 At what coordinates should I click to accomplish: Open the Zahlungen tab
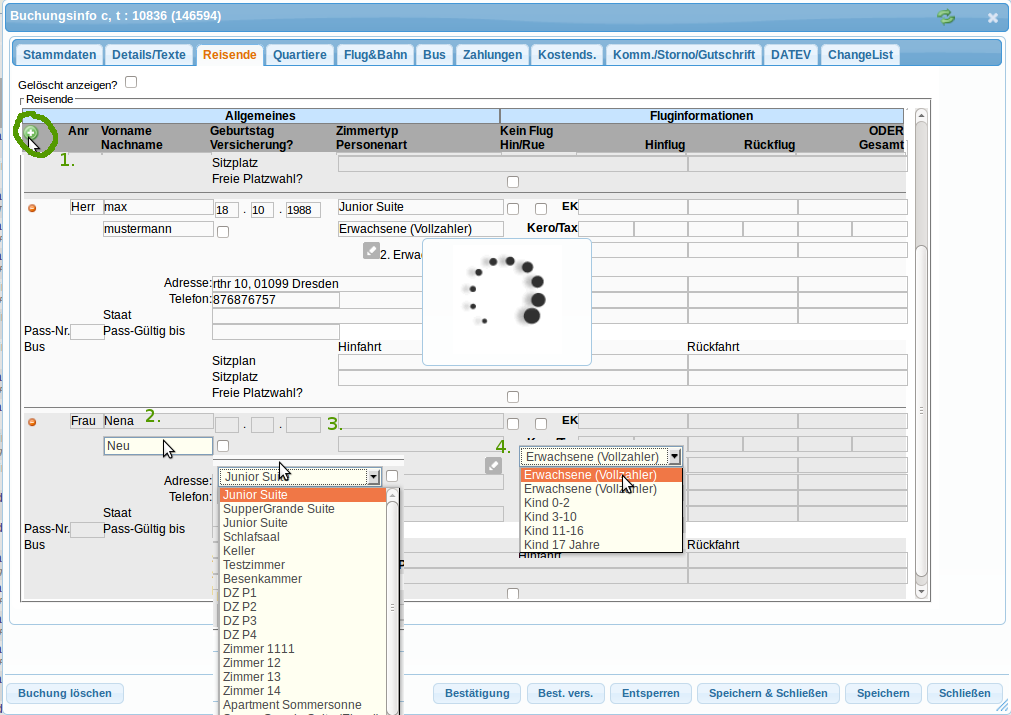(492, 55)
